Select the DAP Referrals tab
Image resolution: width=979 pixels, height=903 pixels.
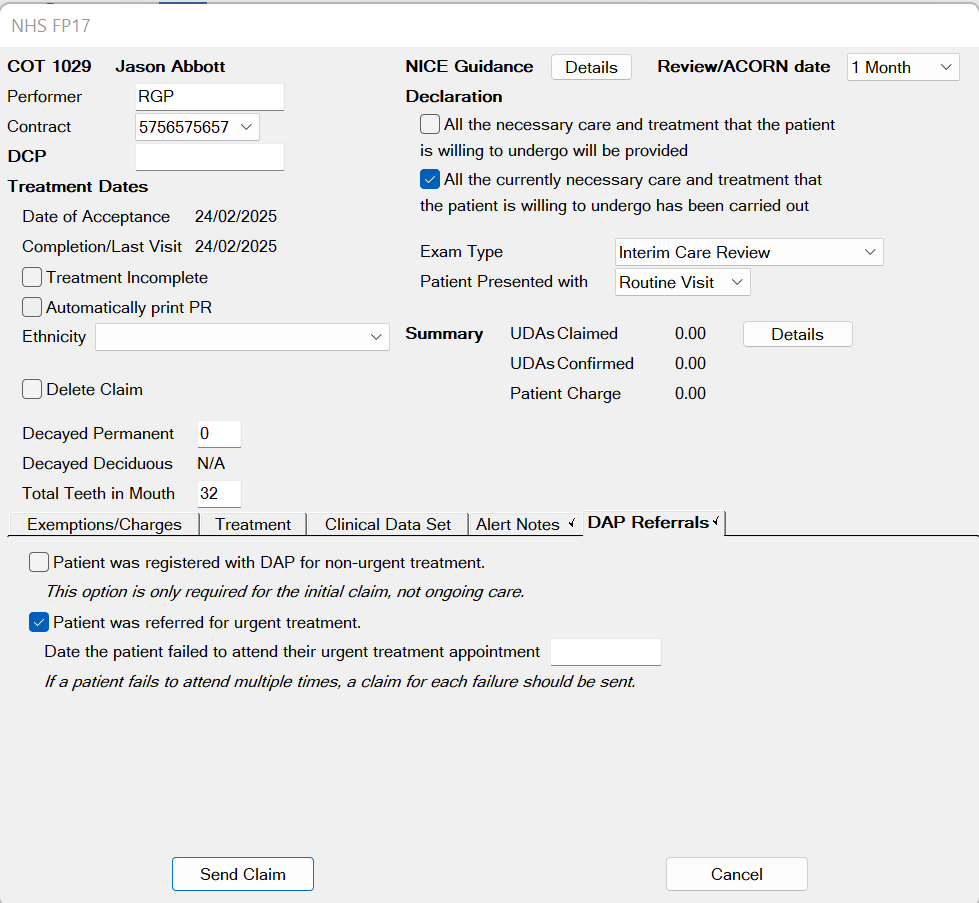653,523
